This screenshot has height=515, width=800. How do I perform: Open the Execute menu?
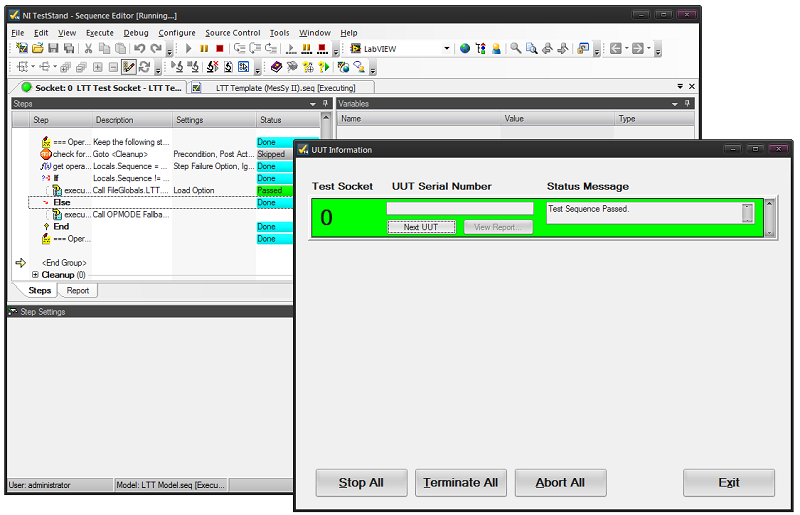tap(99, 33)
